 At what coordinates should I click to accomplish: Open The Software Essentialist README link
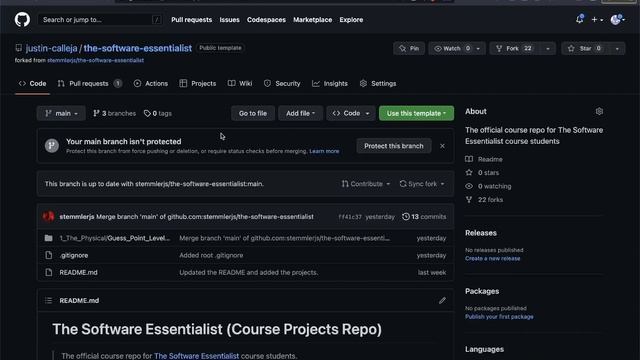point(196,356)
